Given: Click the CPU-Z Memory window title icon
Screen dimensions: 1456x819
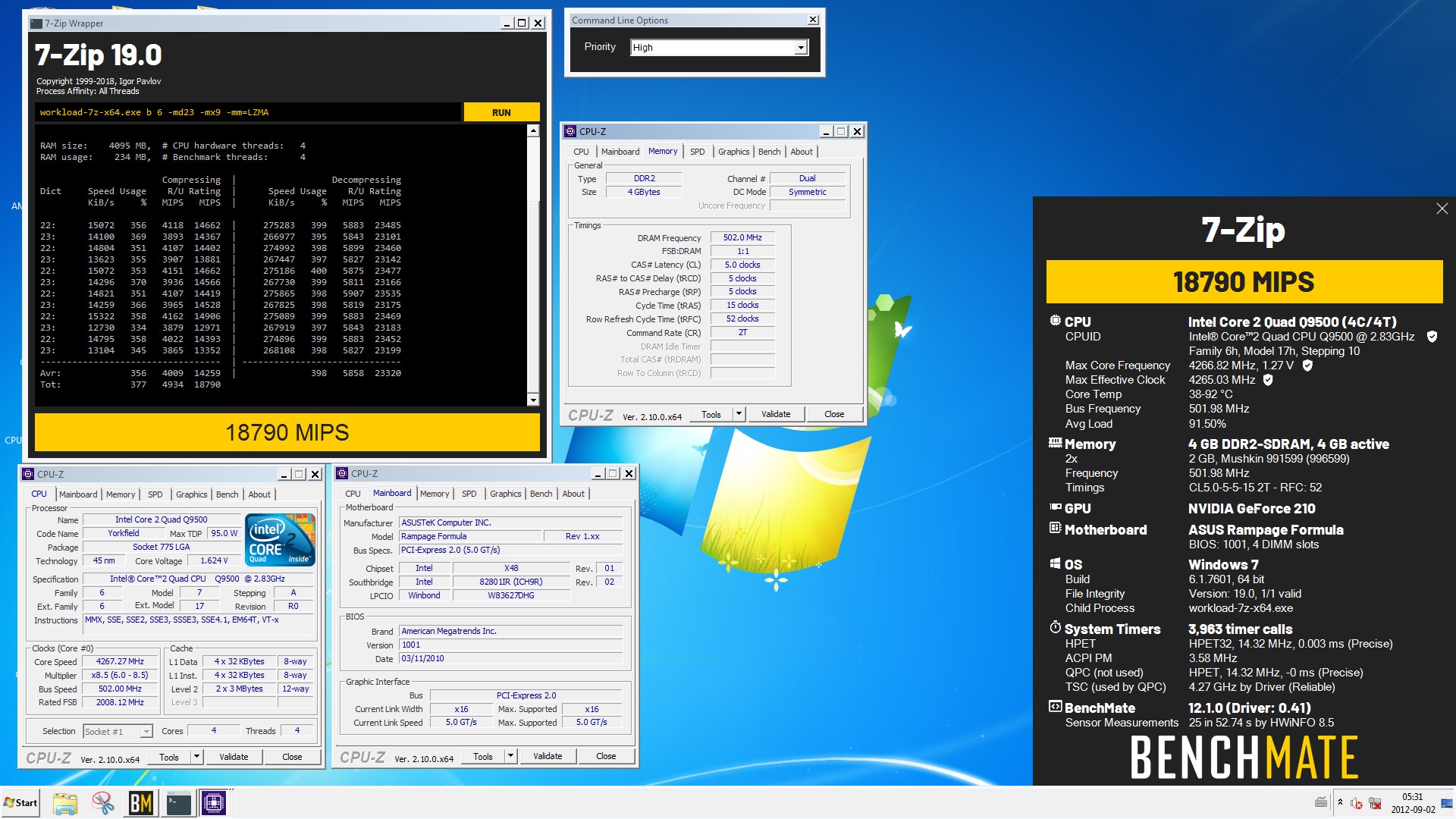Looking at the screenshot, I should (570, 131).
